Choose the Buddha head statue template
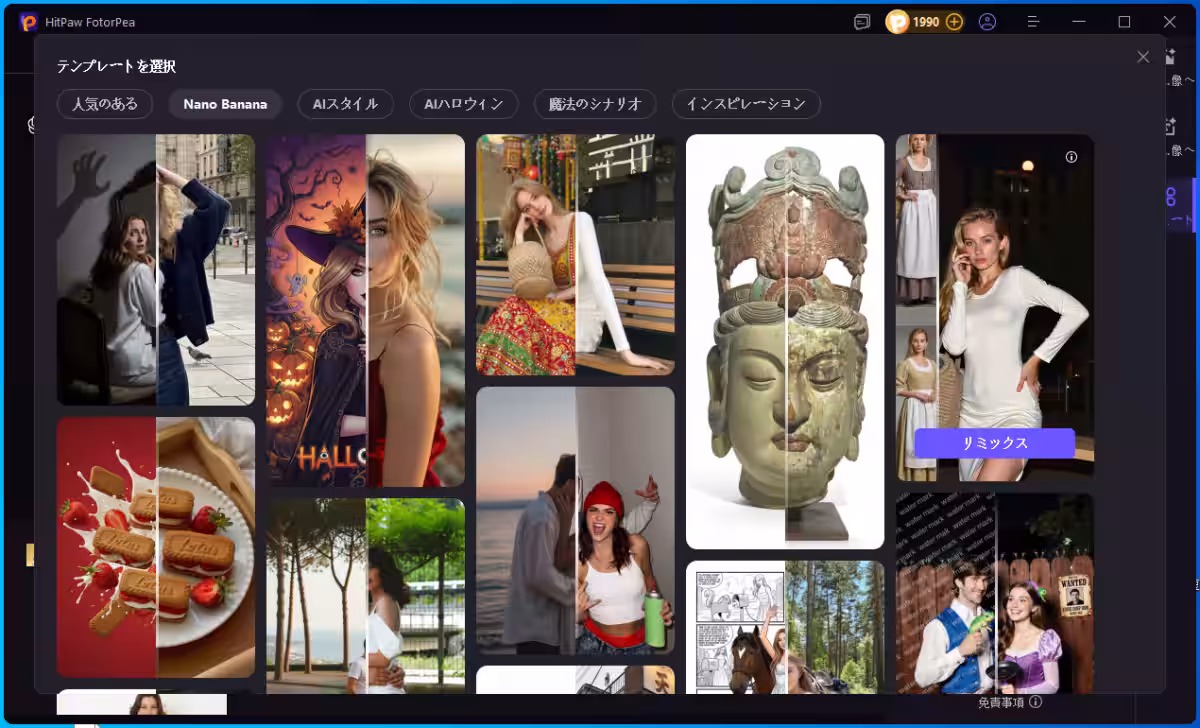 tap(785, 341)
